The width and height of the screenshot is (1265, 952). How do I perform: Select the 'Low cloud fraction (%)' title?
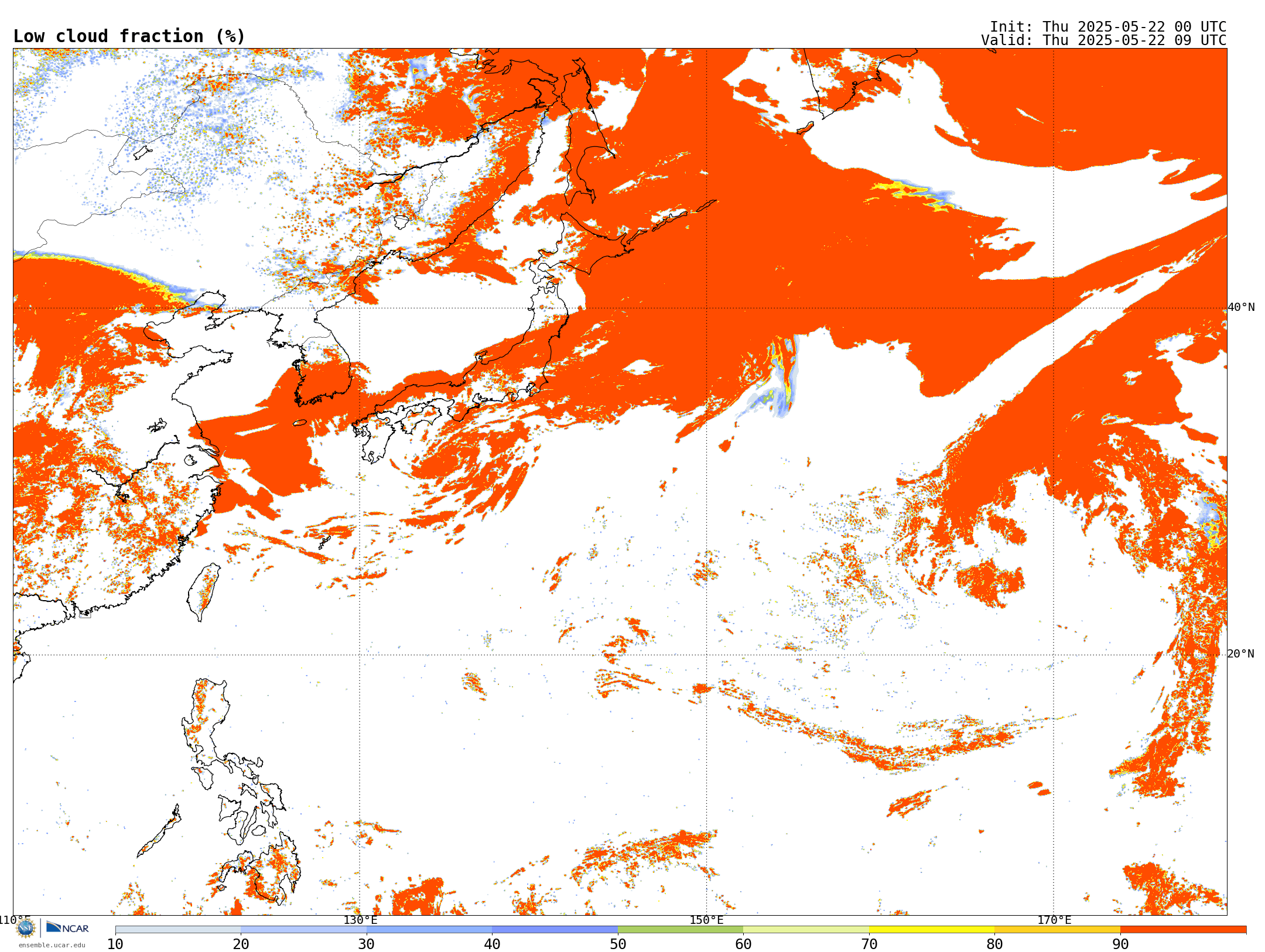pos(129,36)
